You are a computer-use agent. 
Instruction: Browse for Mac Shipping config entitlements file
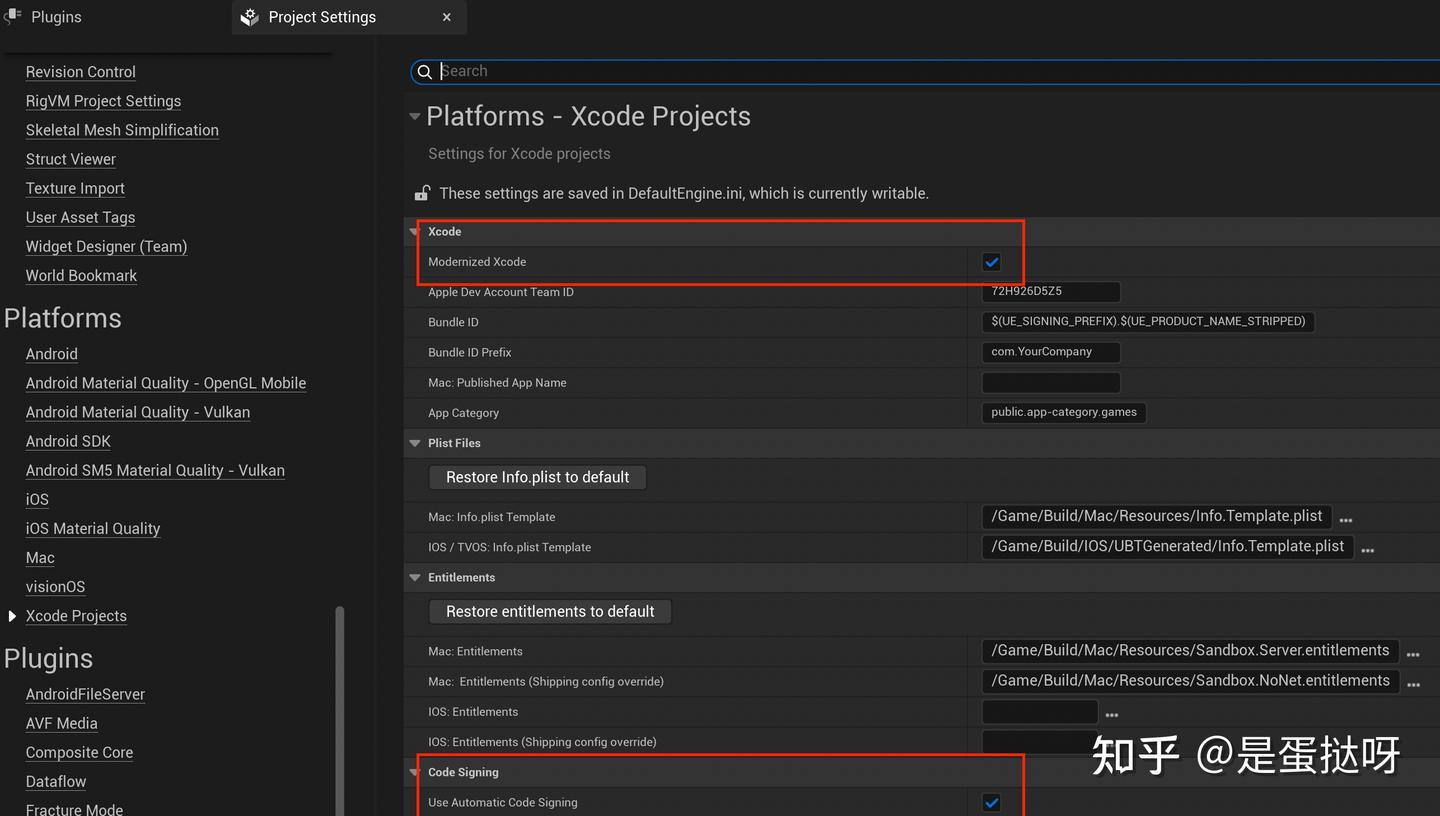(x=1413, y=684)
